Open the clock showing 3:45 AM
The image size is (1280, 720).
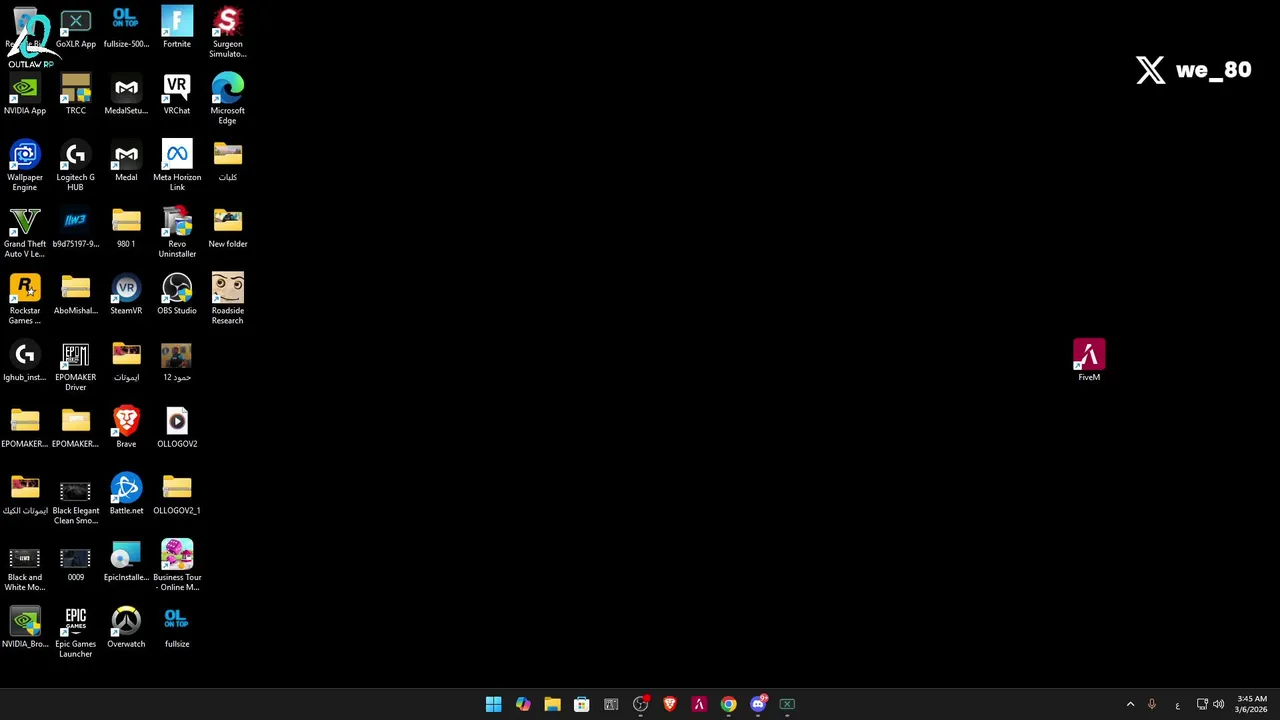pyautogui.click(x=1251, y=704)
